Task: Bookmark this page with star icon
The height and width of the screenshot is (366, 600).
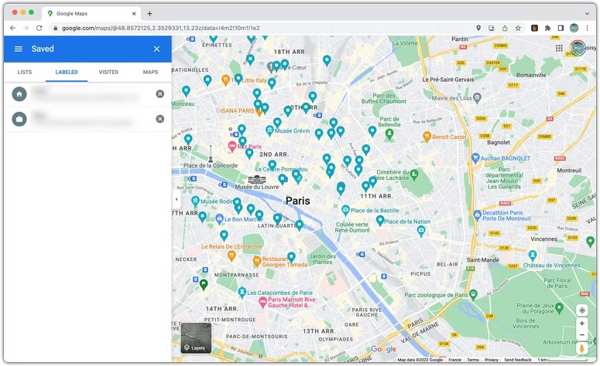Action: coord(518,28)
